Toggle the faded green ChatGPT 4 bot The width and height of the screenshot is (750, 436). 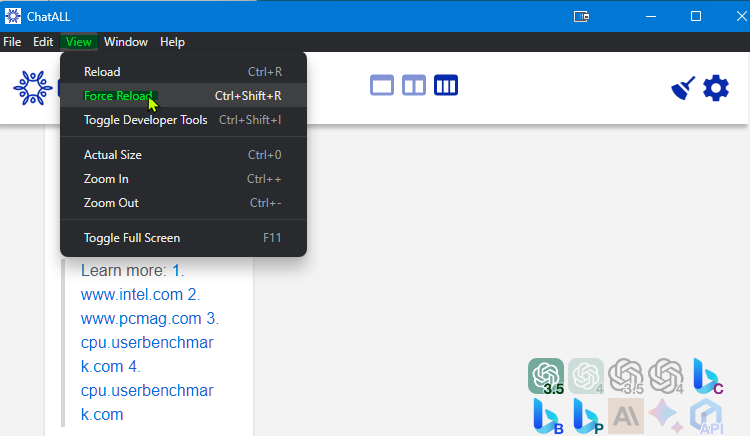tap(586, 376)
